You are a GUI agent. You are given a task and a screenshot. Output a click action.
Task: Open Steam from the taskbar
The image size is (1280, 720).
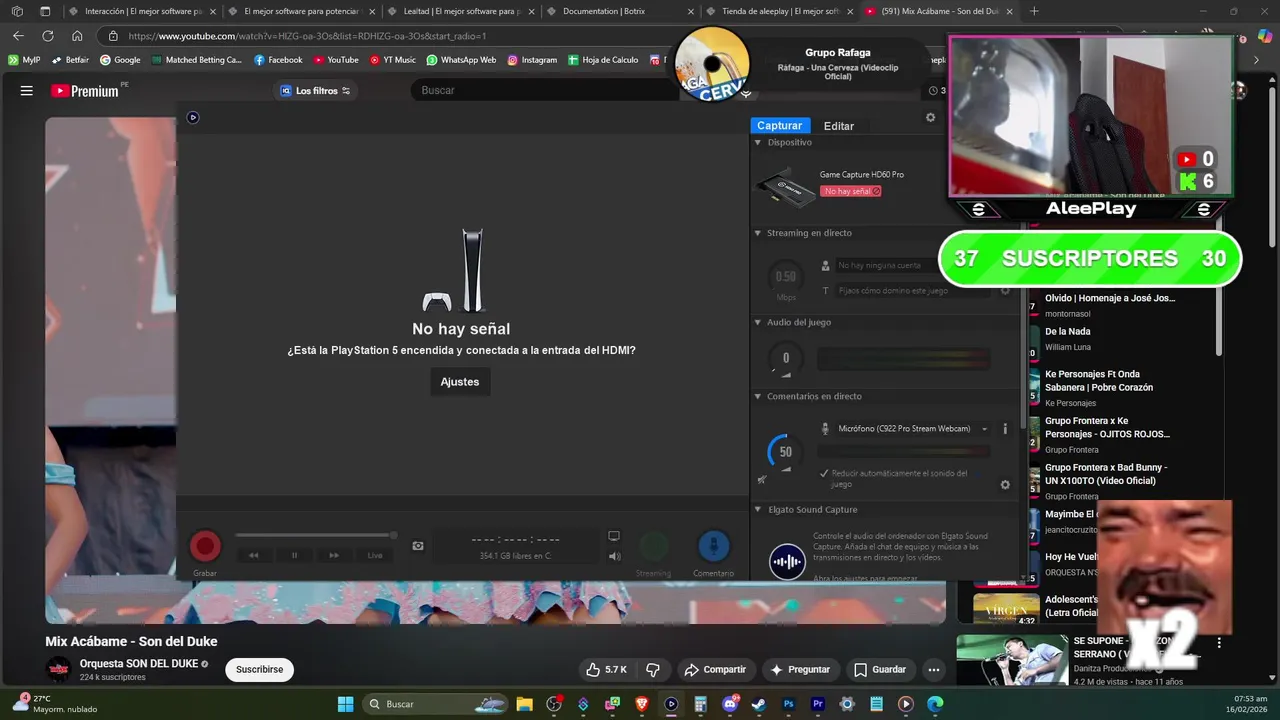click(x=759, y=704)
